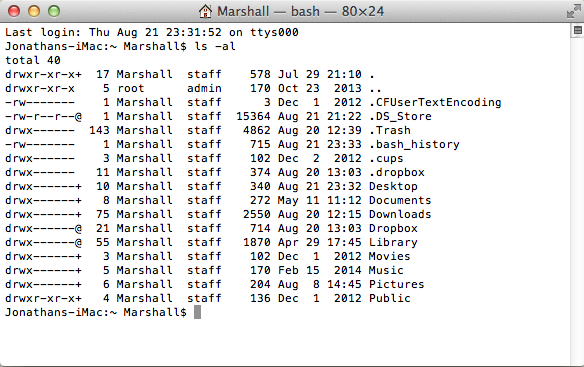Viewport: 584px width, 367px height.
Task: Click the Dropbox directory name
Action: point(393,228)
